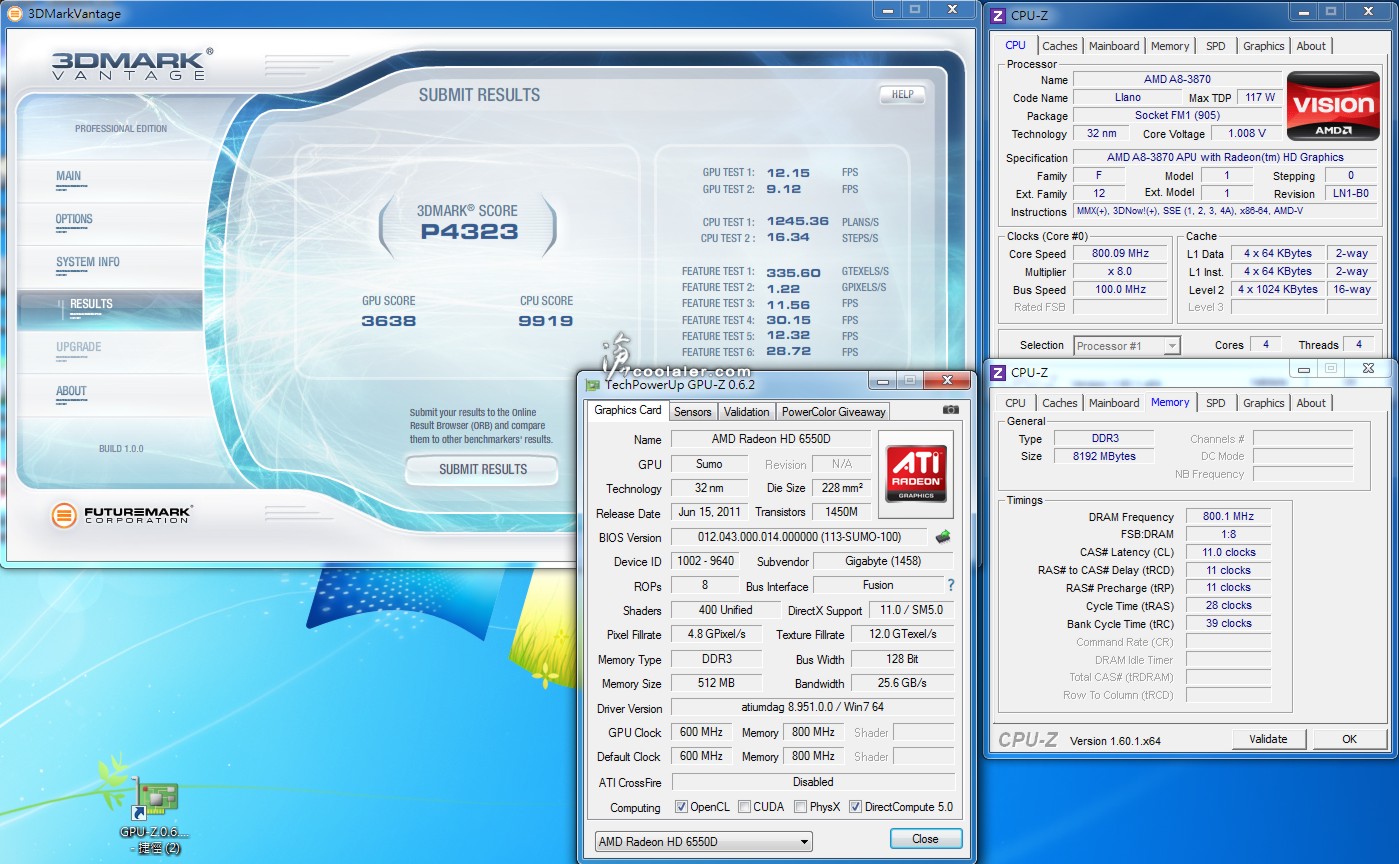Viewport: 1399px width, 864px height.
Task: Click the lower CPU-Z window title icon
Action: pyautogui.click(x=998, y=372)
